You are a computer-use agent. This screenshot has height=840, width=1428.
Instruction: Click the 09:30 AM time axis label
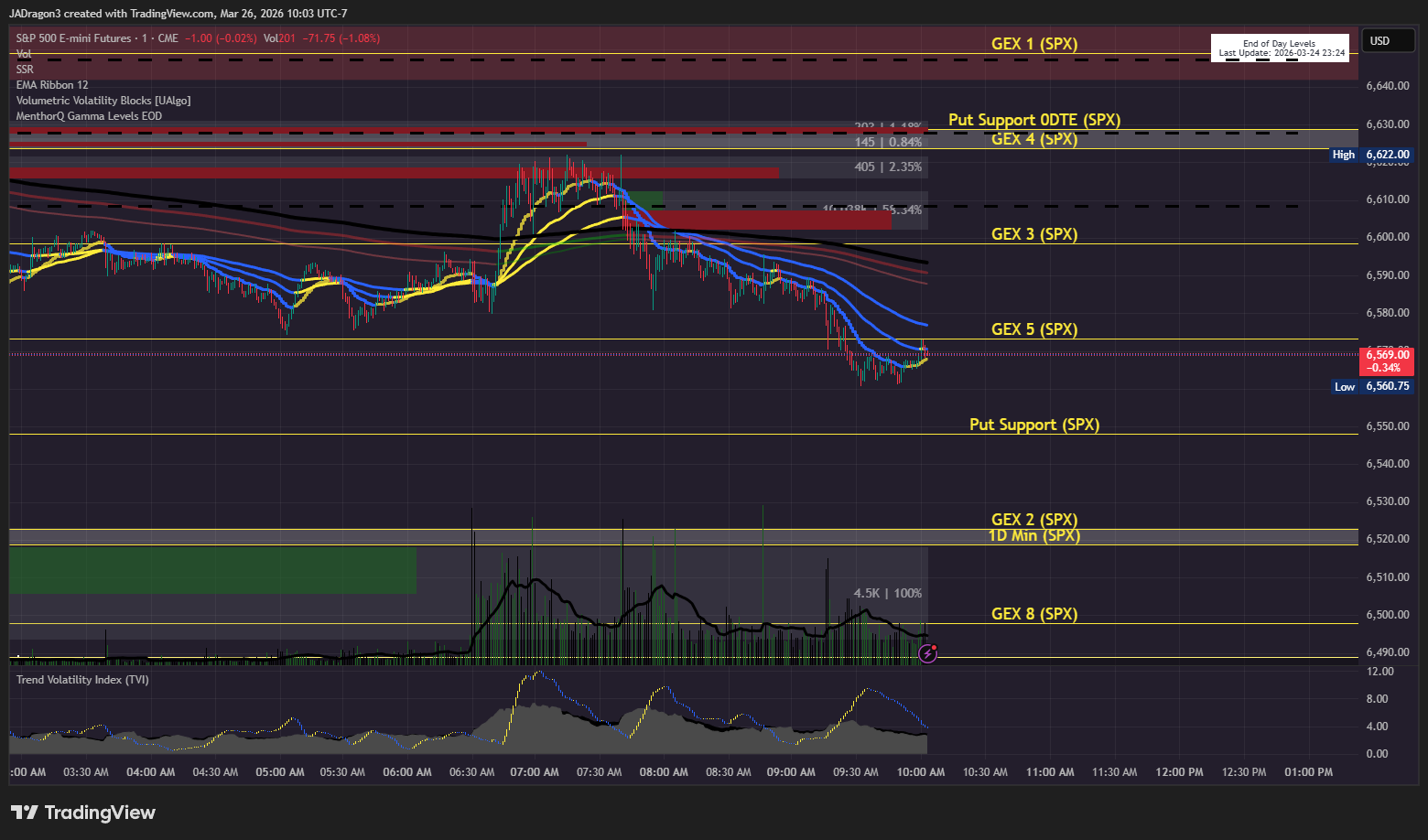point(856,772)
